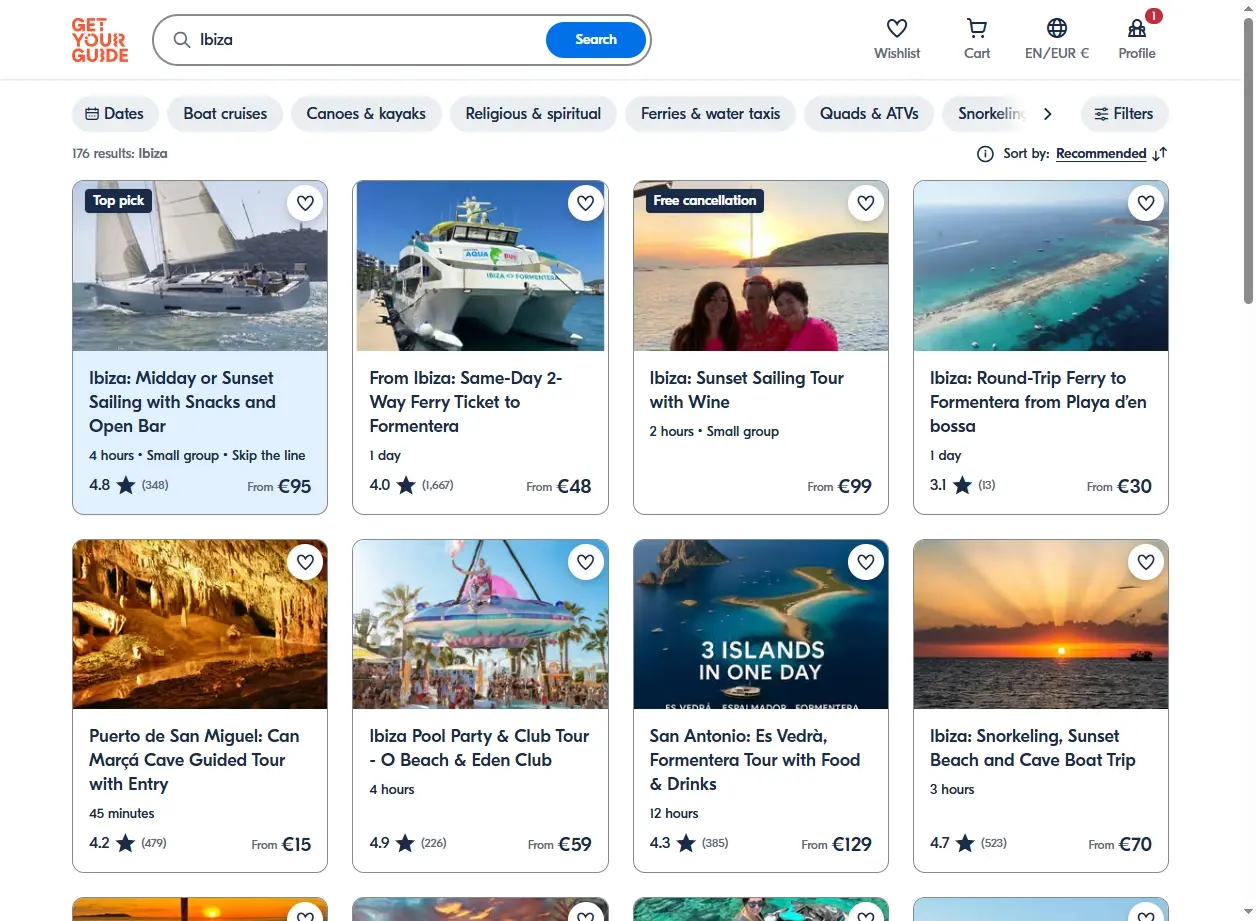The width and height of the screenshot is (1256, 921).
Task: Open the Recommended sort dropdown
Action: (x=1101, y=154)
